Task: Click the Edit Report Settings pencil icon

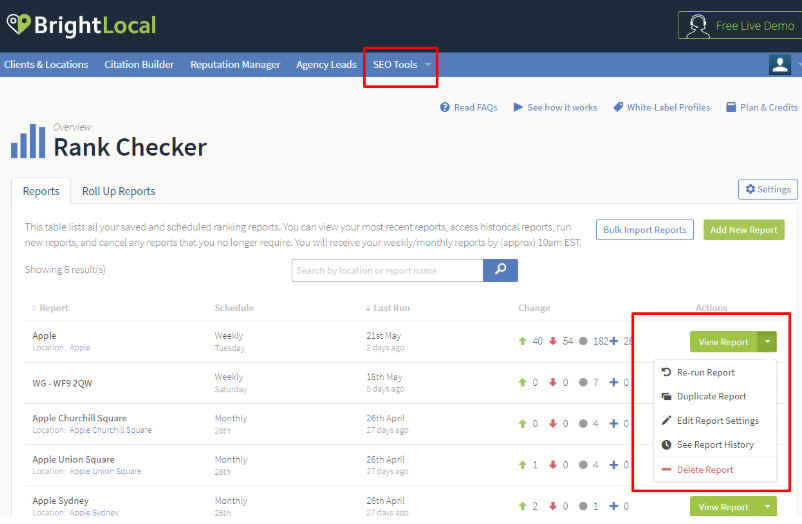Action: coord(666,420)
